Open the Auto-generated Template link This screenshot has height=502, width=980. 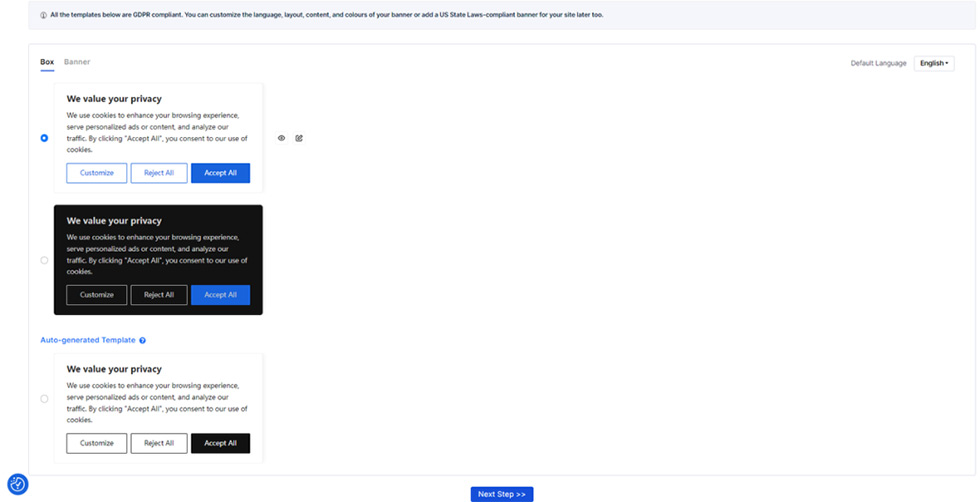[88, 340]
